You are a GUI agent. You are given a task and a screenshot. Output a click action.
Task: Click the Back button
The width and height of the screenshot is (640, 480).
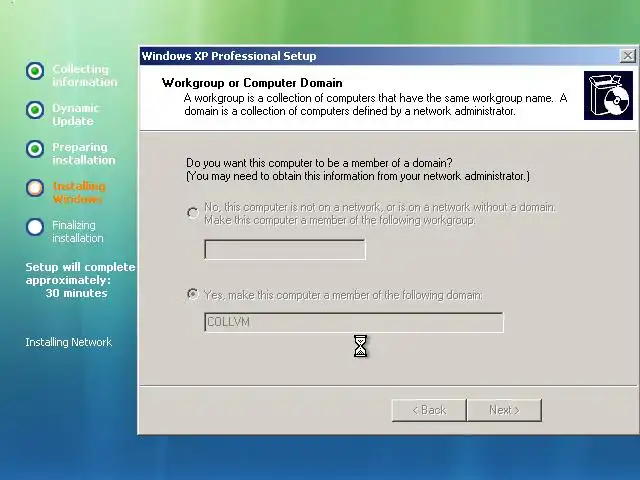click(429, 410)
